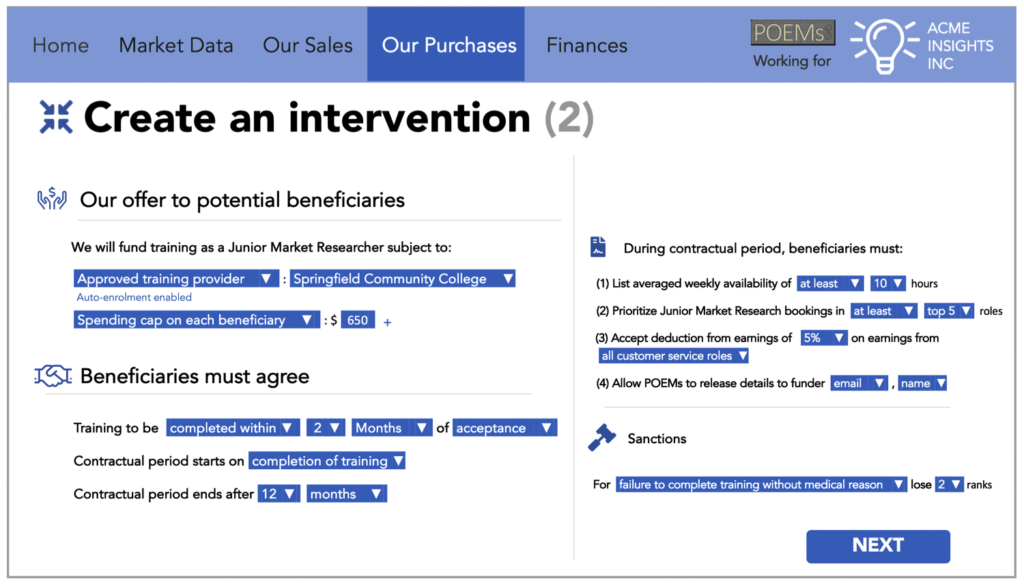Open the Approved training provider dropdown
The height and width of the screenshot is (588, 1024).
(x=176, y=278)
